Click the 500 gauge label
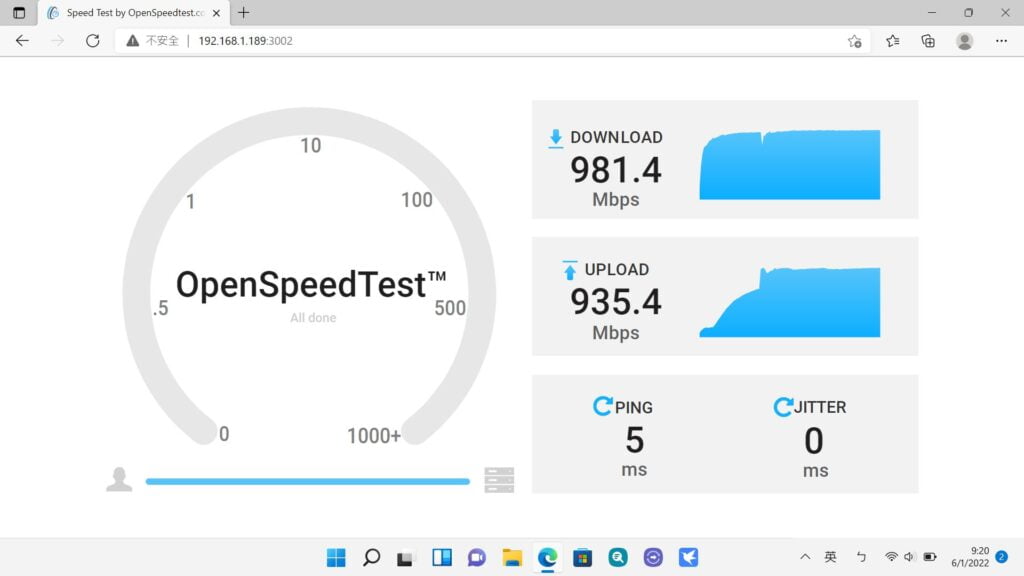Image resolution: width=1024 pixels, height=576 pixels. (450, 308)
